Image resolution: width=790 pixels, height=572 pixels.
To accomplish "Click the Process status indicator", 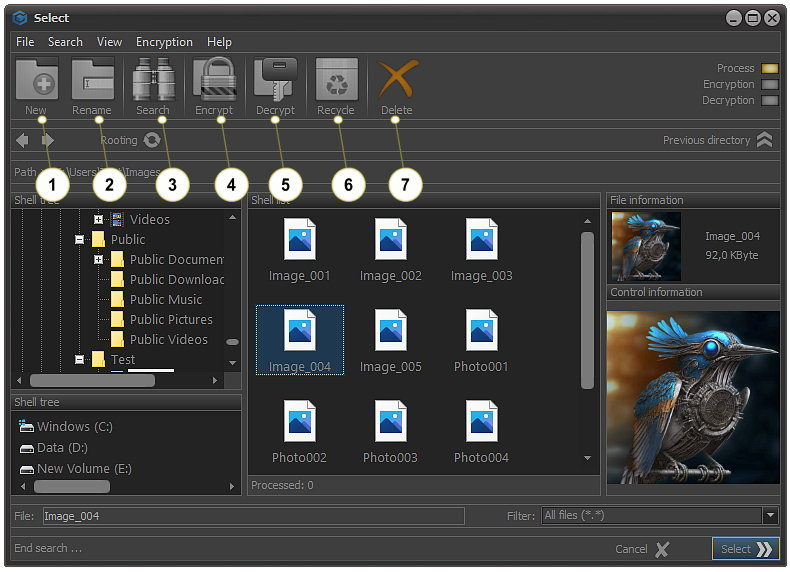I will tap(769, 68).
